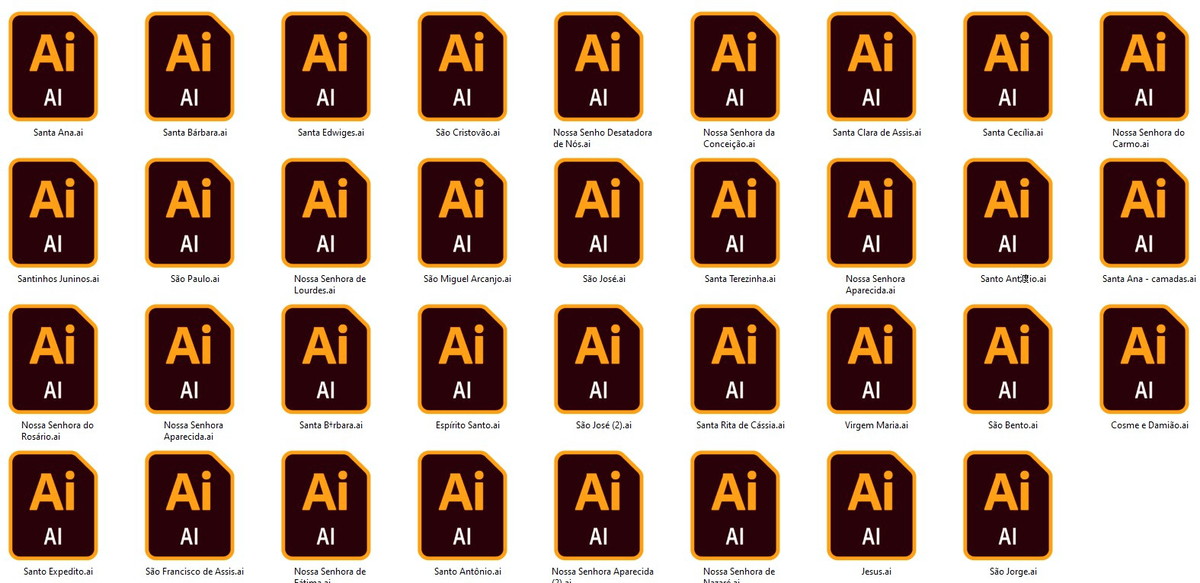
Task: Select the Espírito Santo.ai file icon
Action: 462,359
